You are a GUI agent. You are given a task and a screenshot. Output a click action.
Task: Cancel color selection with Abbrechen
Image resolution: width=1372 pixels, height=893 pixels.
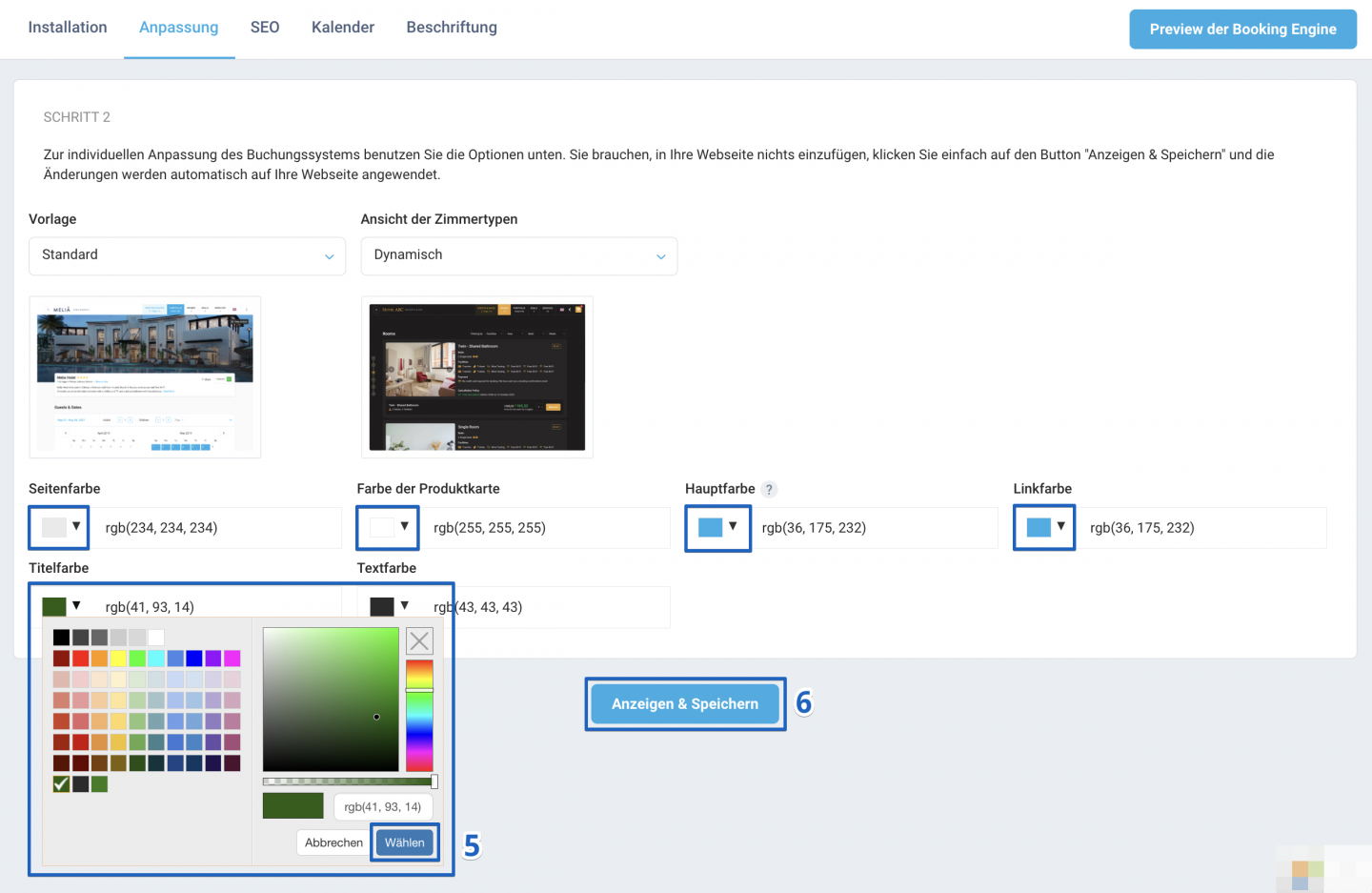(x=333, y=842)
